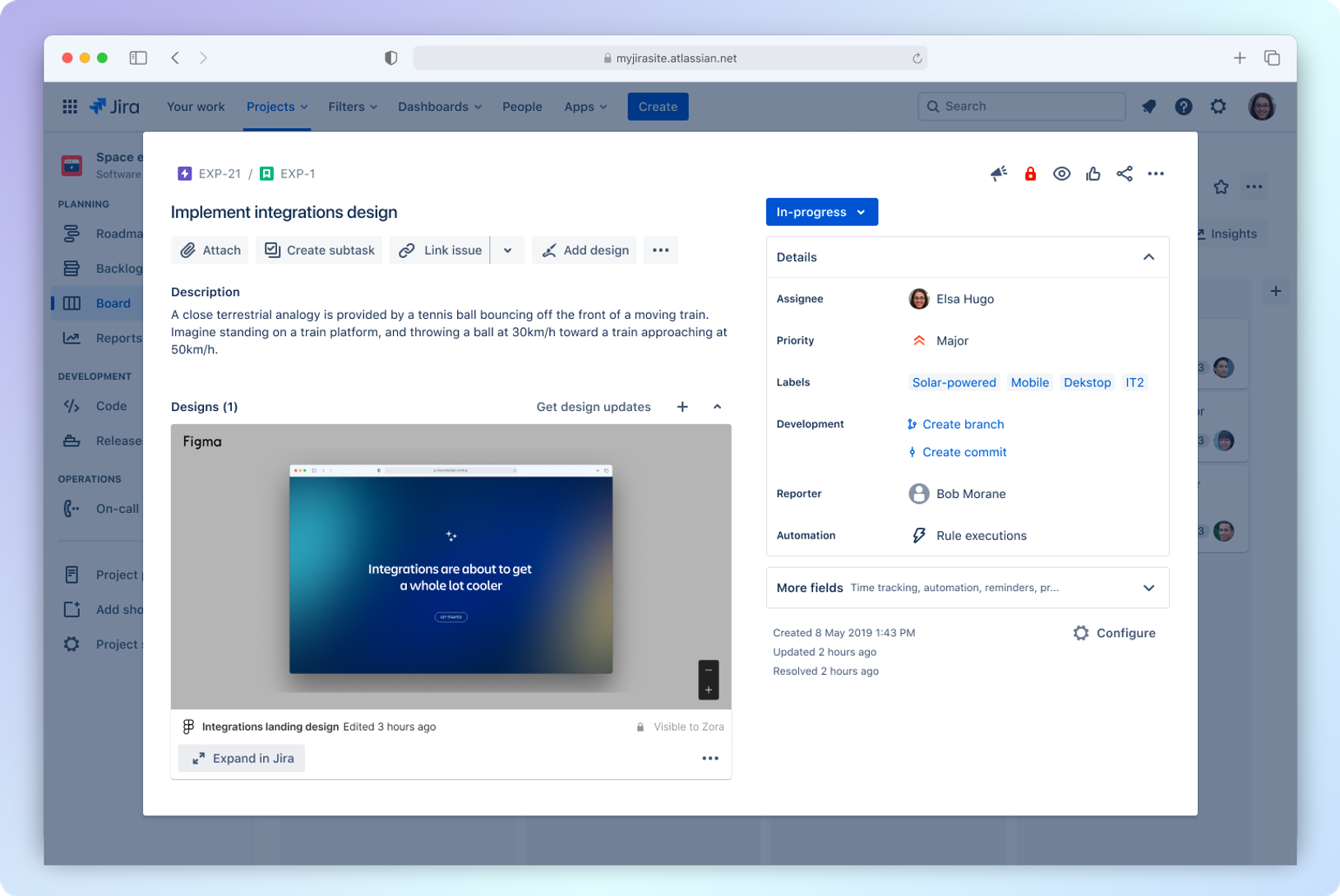Click the share icon in issue header

point(1124,173)
